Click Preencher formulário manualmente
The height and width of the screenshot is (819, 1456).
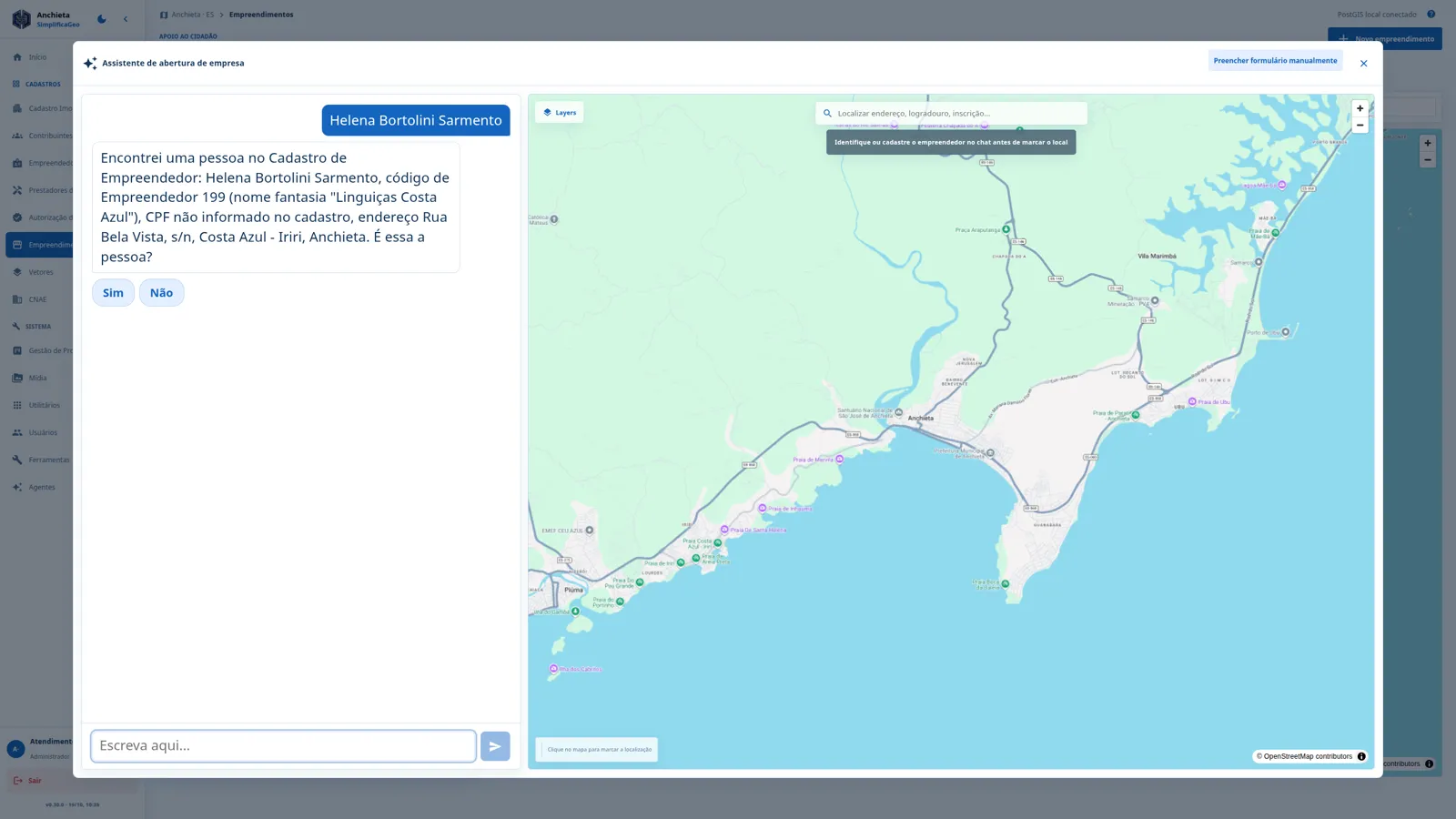point(1275,61)
